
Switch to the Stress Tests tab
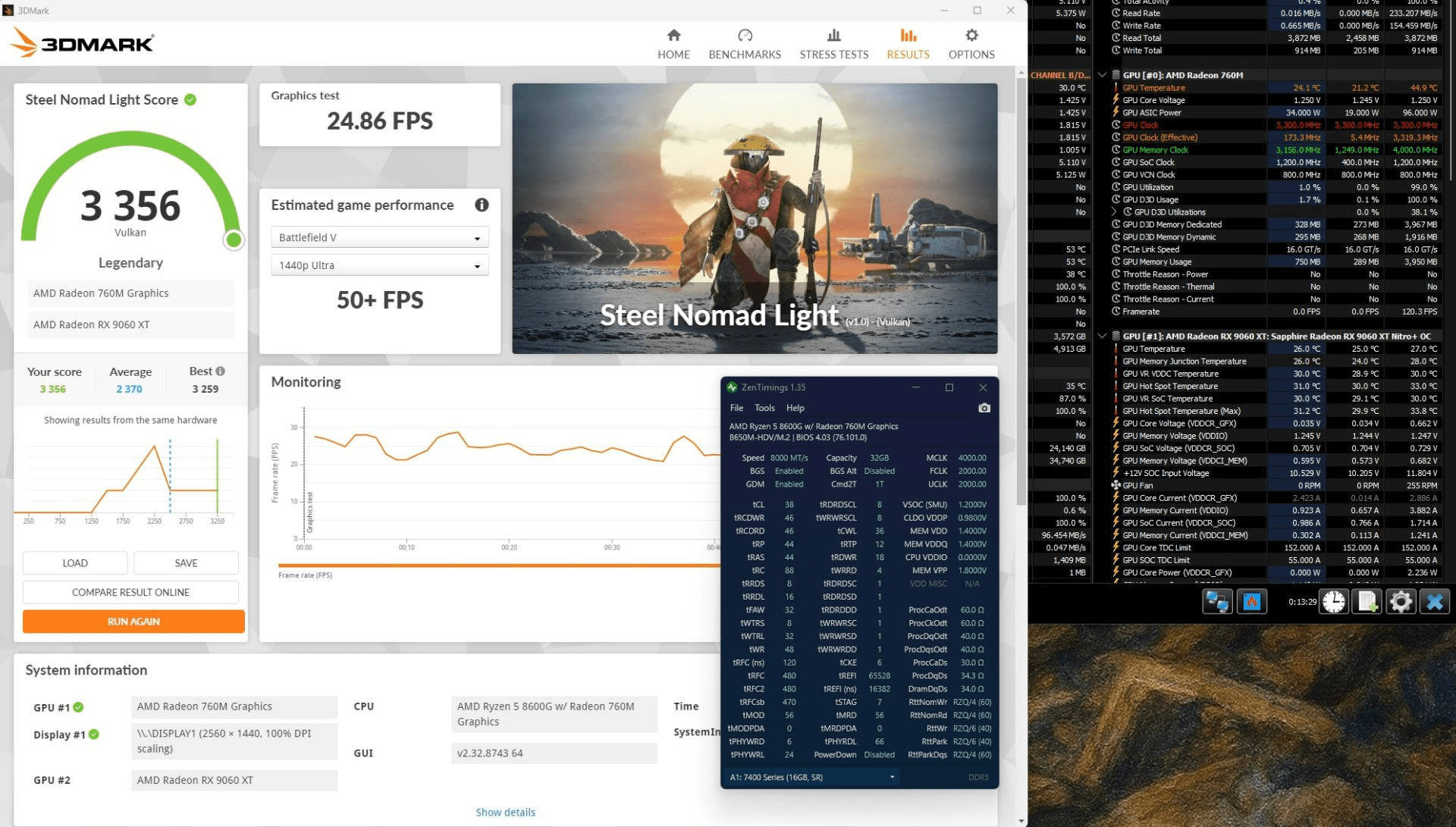833,44
